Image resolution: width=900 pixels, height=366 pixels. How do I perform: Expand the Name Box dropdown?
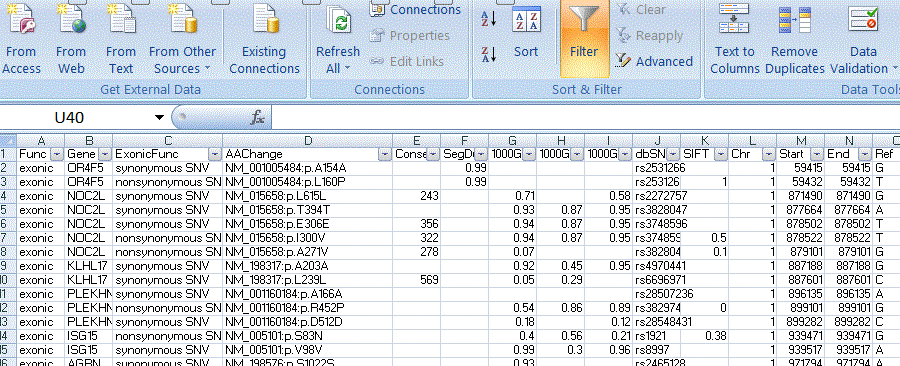(159, 118)
